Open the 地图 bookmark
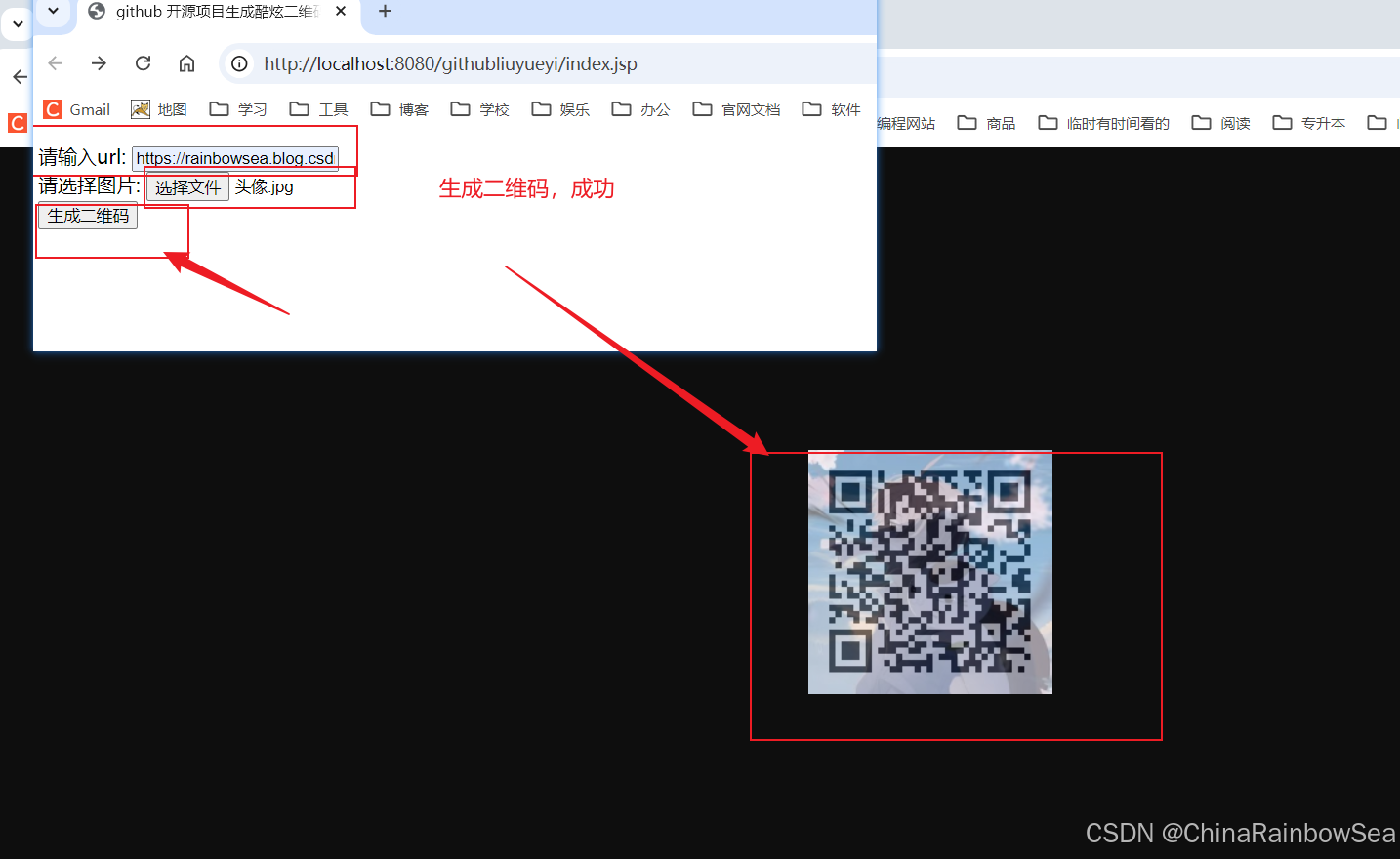 159,109
